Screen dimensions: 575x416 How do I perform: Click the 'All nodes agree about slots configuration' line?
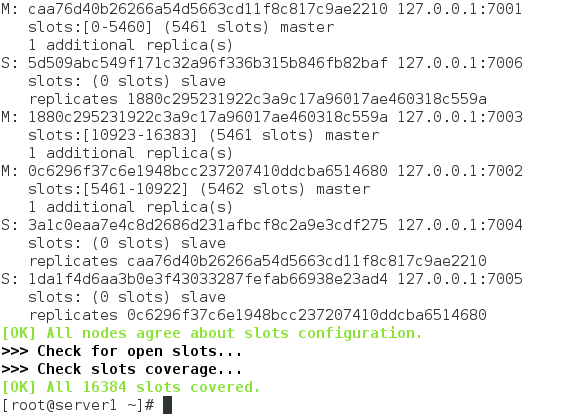pyautogui.click(x=212, y=333)
